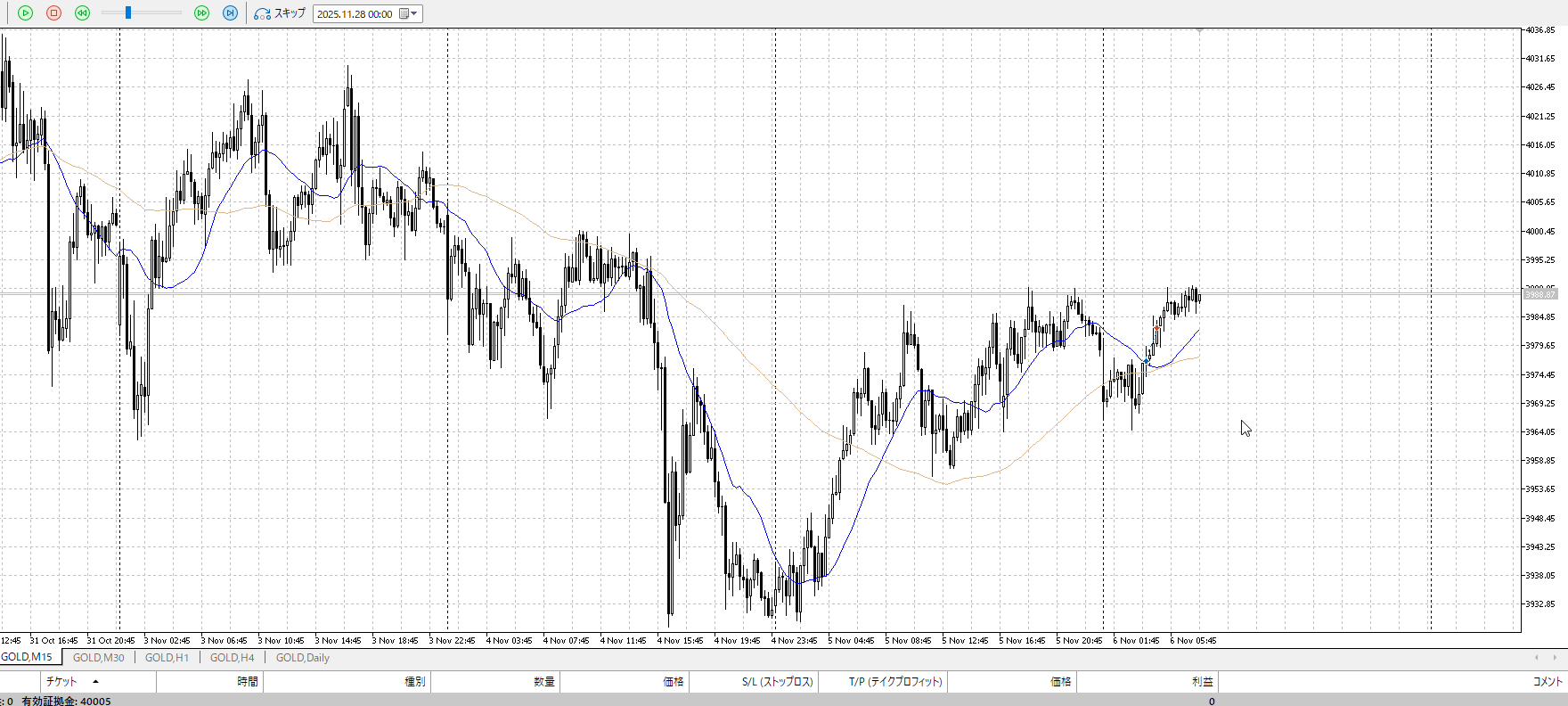This screenshot has height=706, width=1568.
Task: Select the GOLD,Daily chart tab
Action: click(302, 658)
